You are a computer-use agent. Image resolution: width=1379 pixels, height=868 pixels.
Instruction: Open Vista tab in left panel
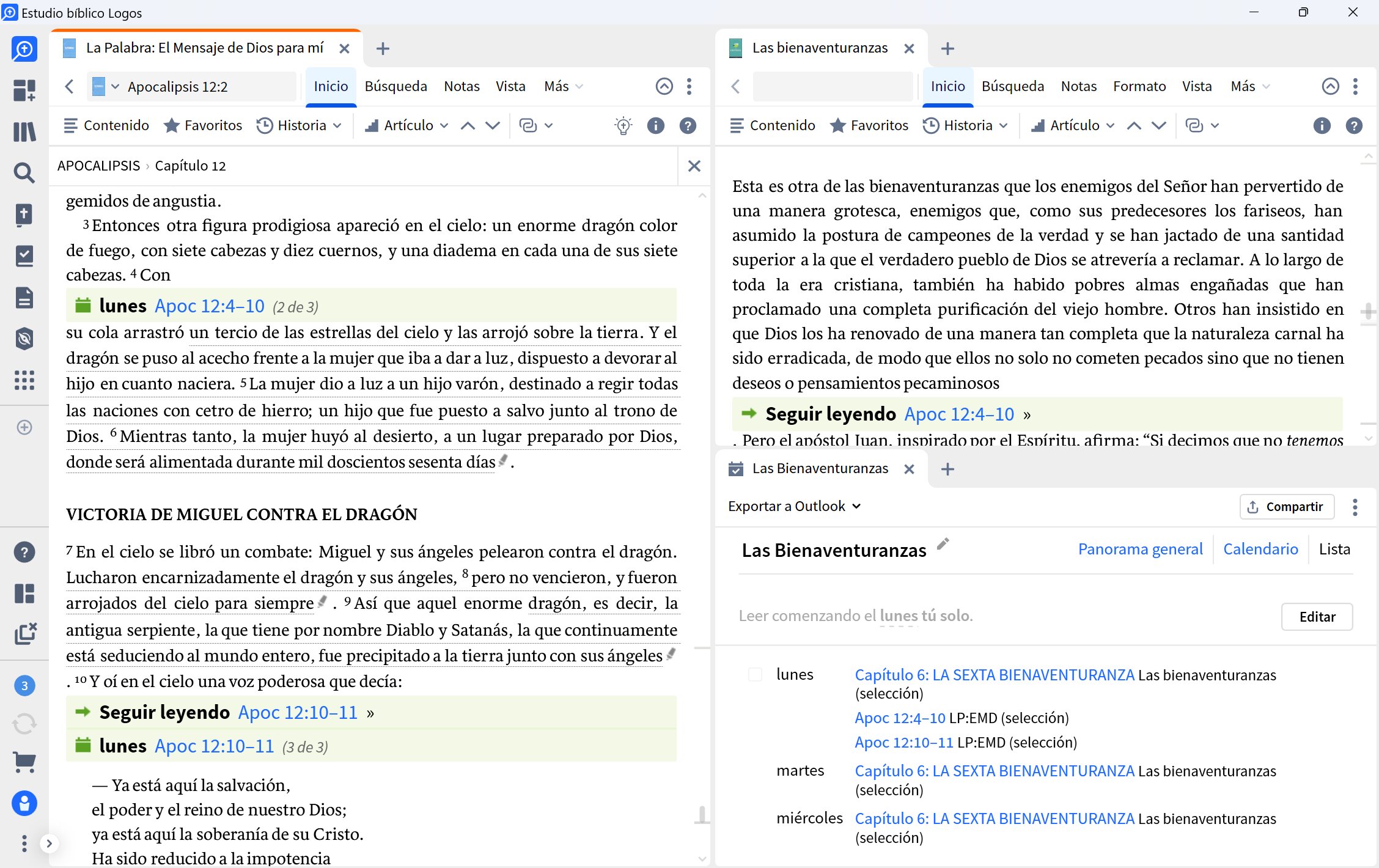510,86
